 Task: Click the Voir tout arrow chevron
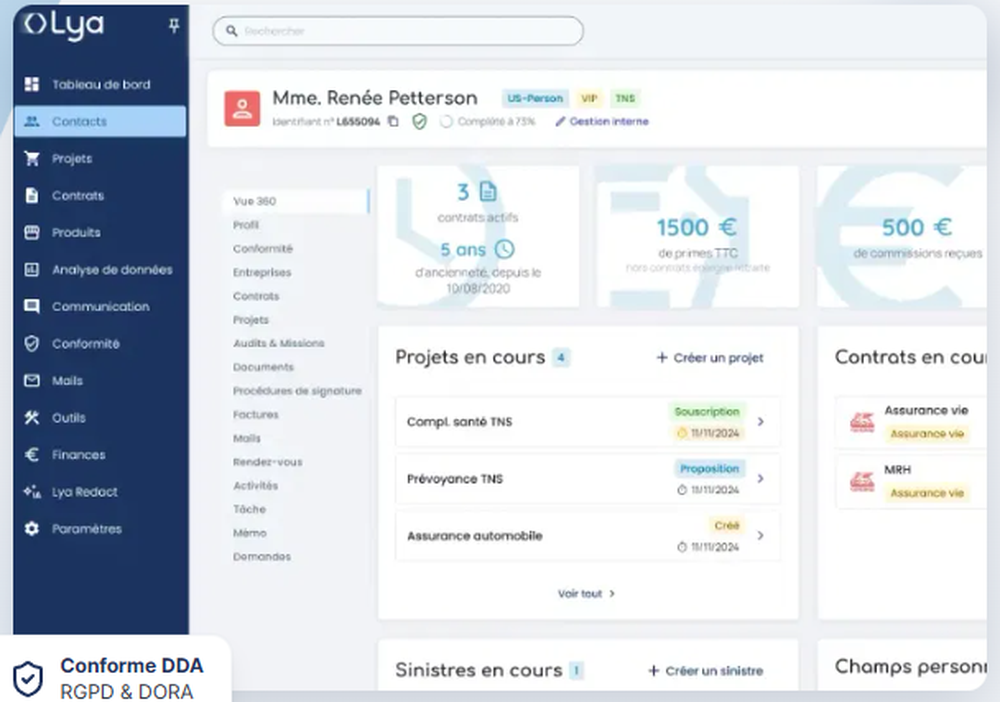[612, 594]
